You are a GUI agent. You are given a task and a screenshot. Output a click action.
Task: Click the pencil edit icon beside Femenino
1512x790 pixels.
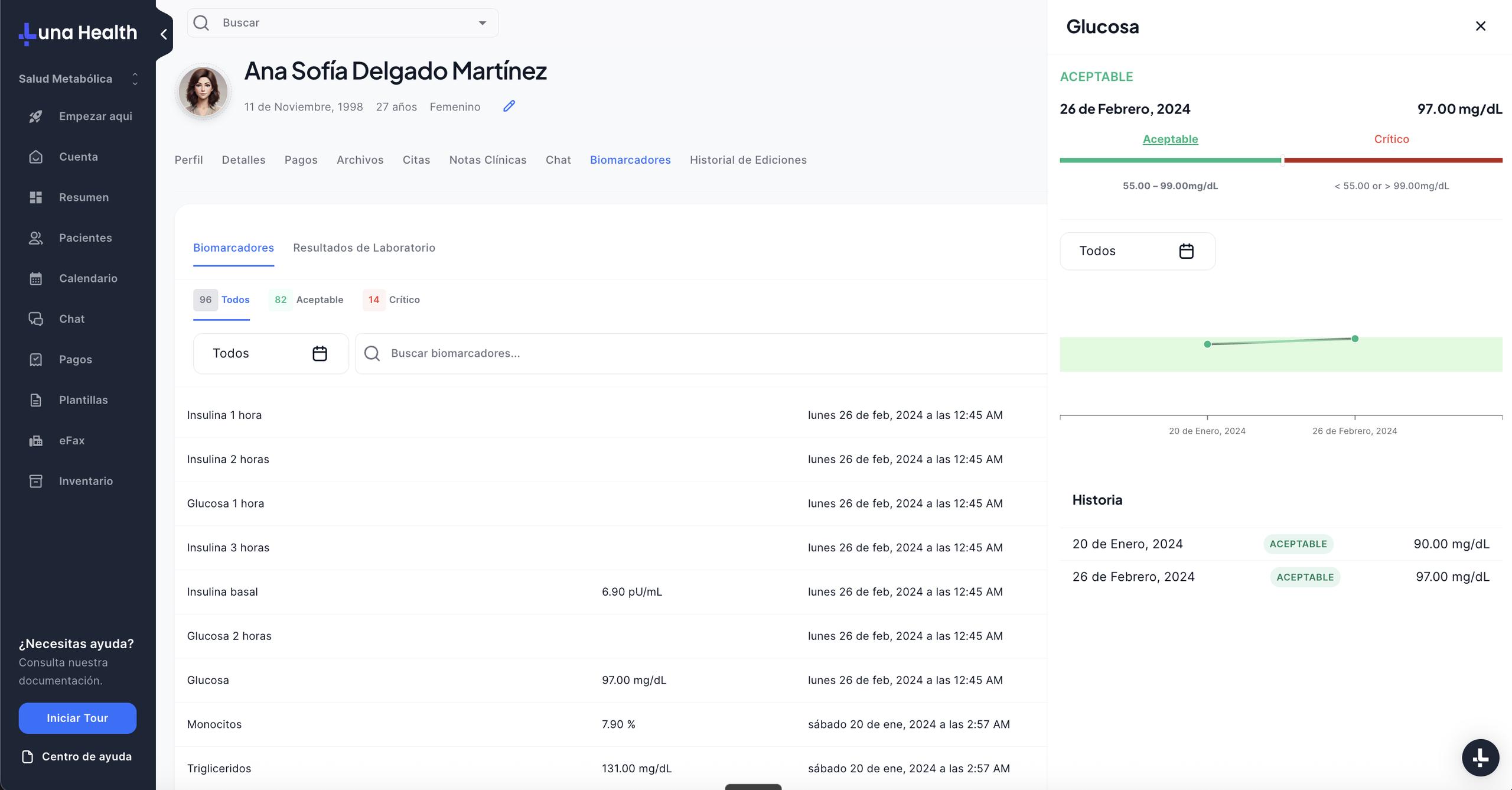click(509, 106)
